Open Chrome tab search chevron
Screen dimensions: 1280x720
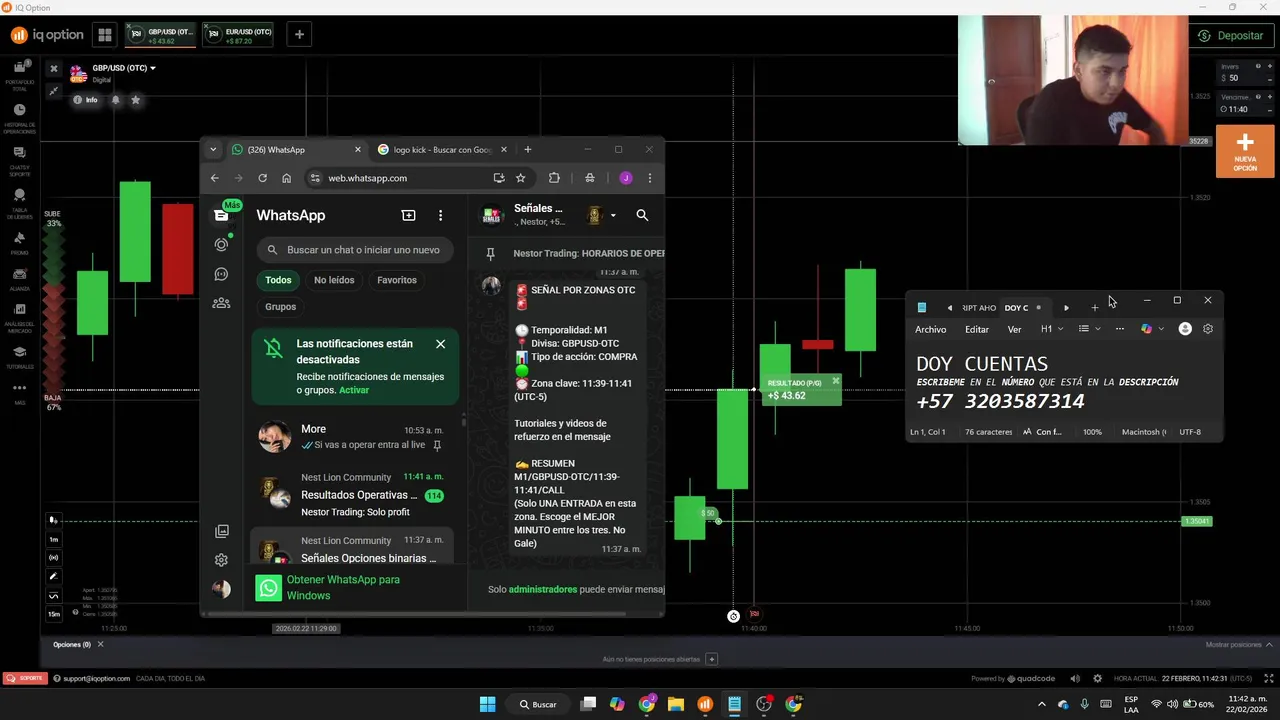click(x=213, y=150)
